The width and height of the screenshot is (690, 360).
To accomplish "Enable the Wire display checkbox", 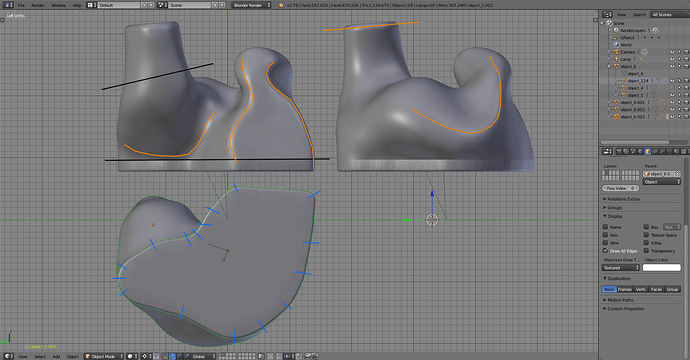I will (605, 242).
